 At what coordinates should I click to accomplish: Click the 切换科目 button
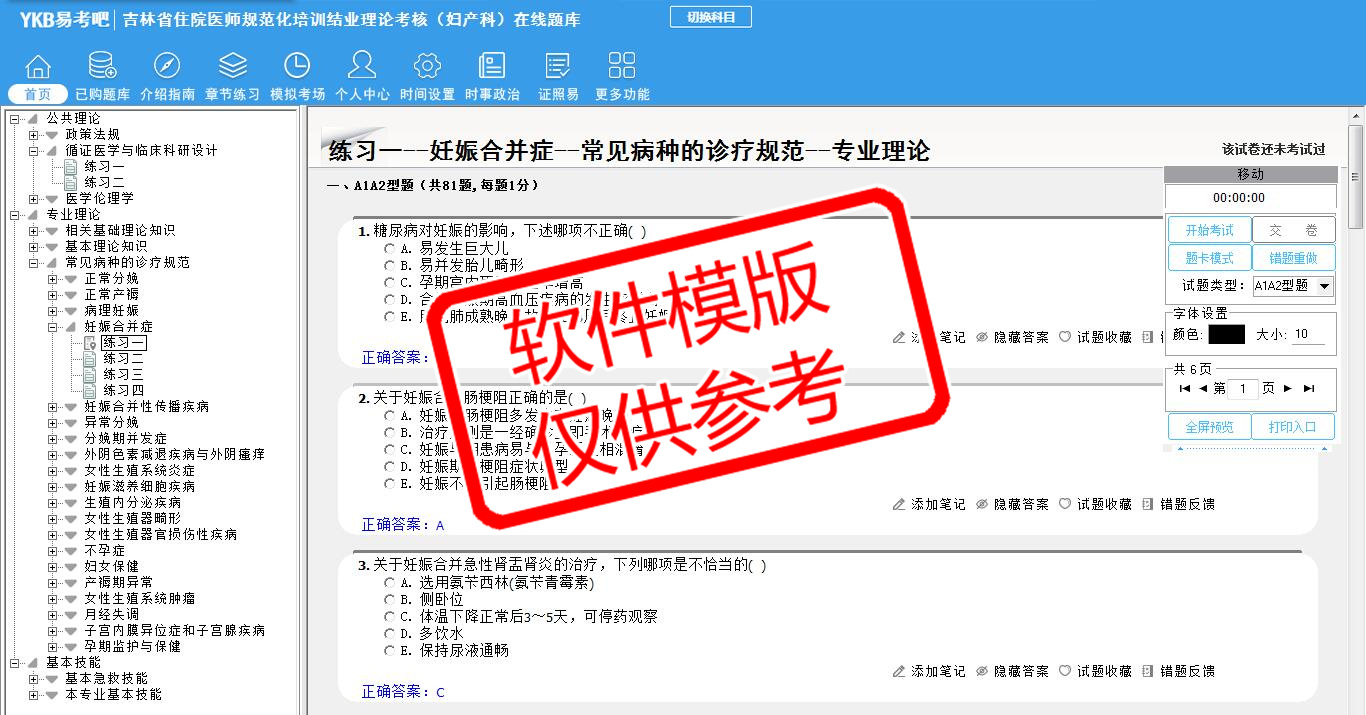tap(710, 17)
